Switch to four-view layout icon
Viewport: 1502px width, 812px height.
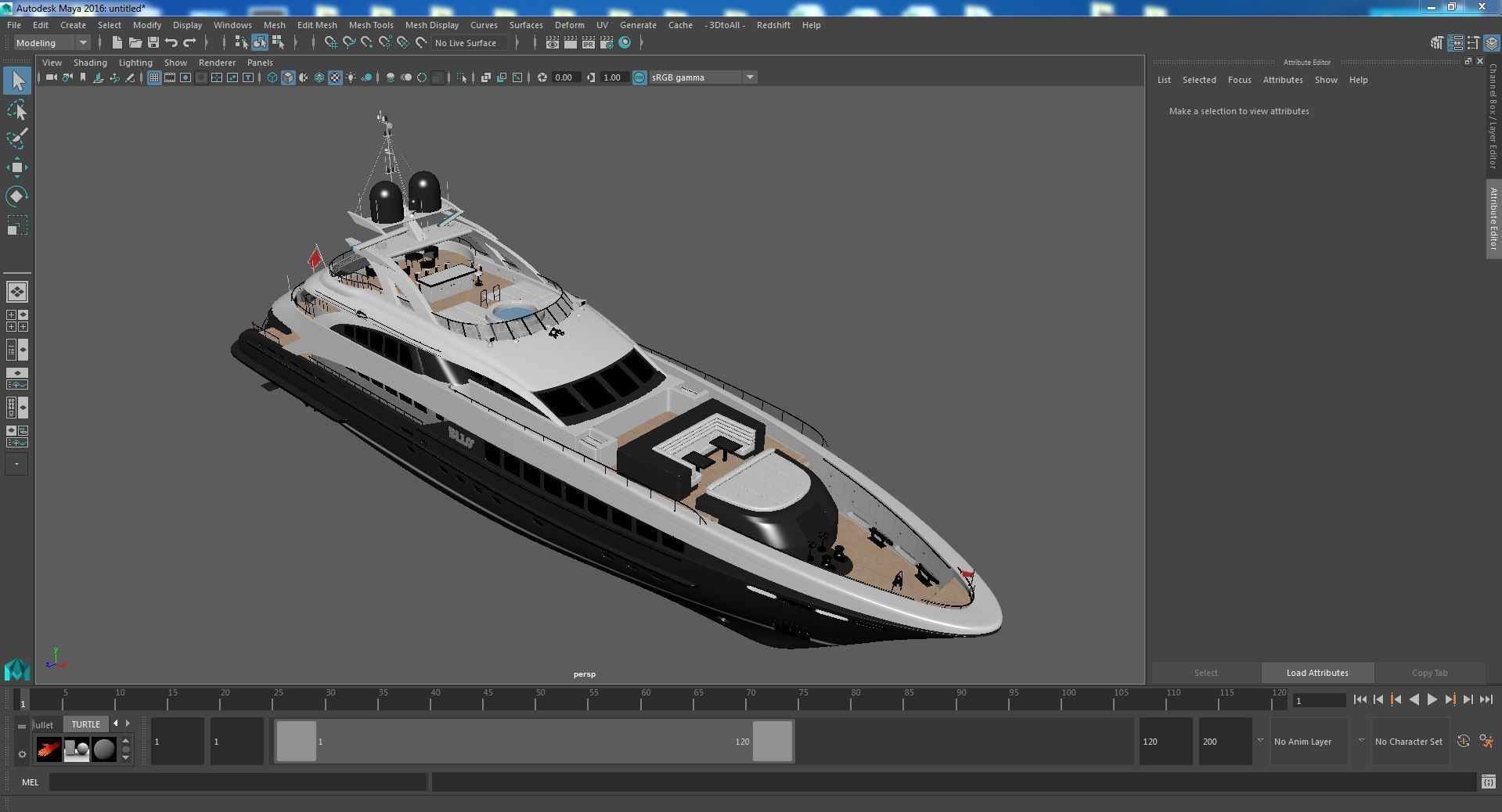tap(17, 320)
